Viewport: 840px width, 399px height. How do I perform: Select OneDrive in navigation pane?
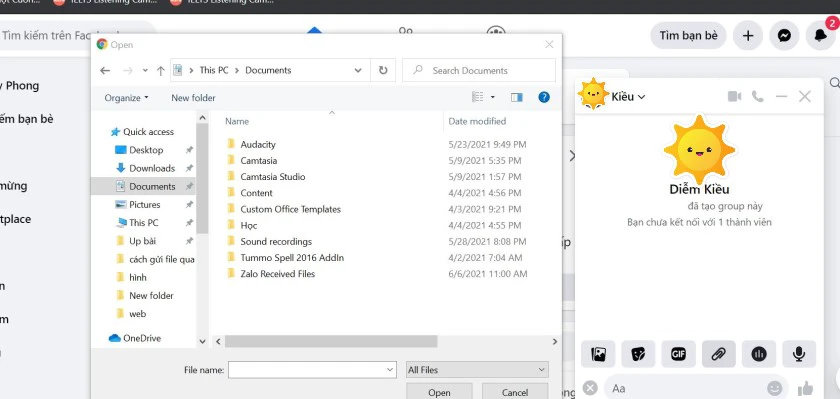135,338
